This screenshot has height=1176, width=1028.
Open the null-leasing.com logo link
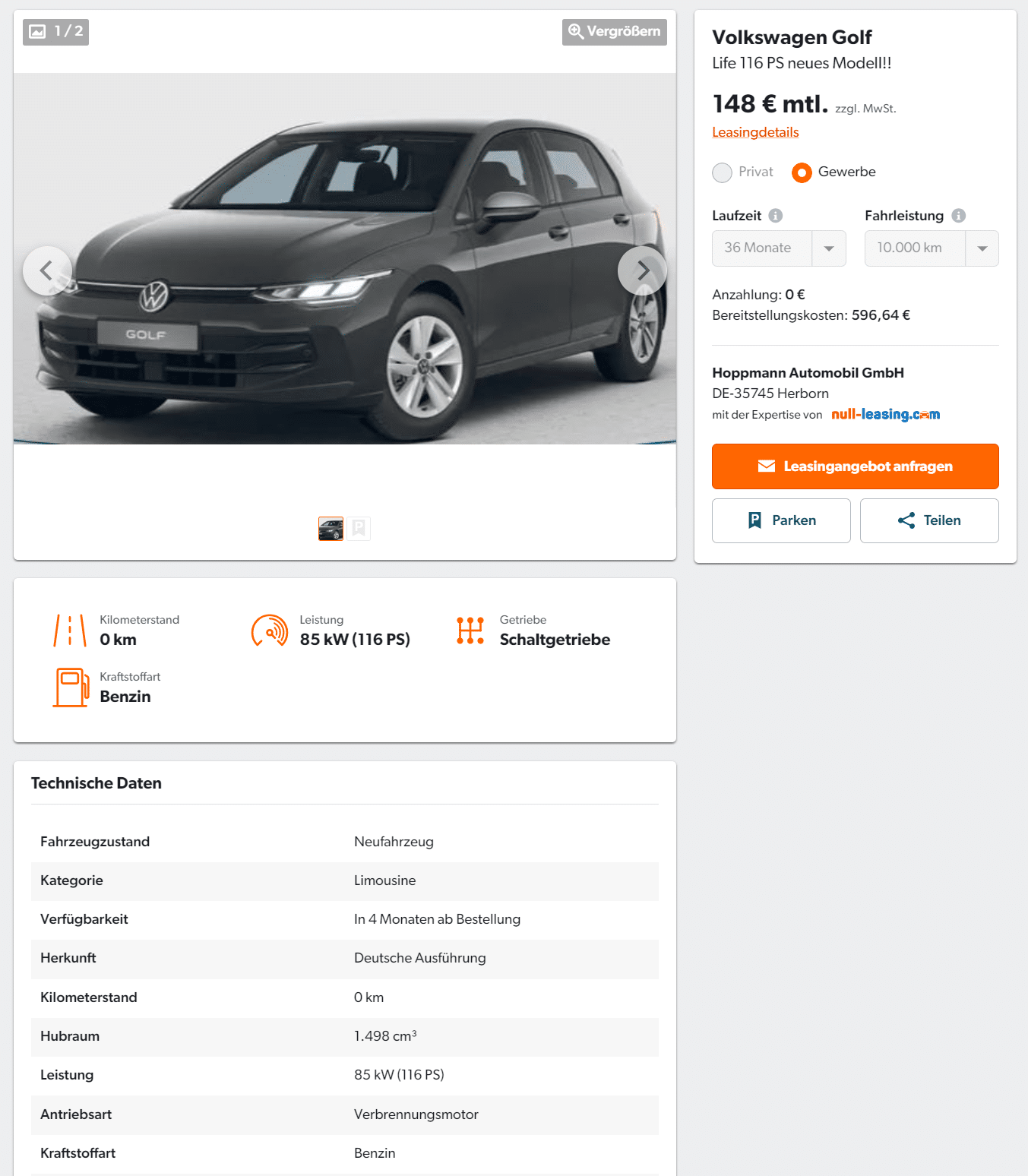click(x=885, y=414)
